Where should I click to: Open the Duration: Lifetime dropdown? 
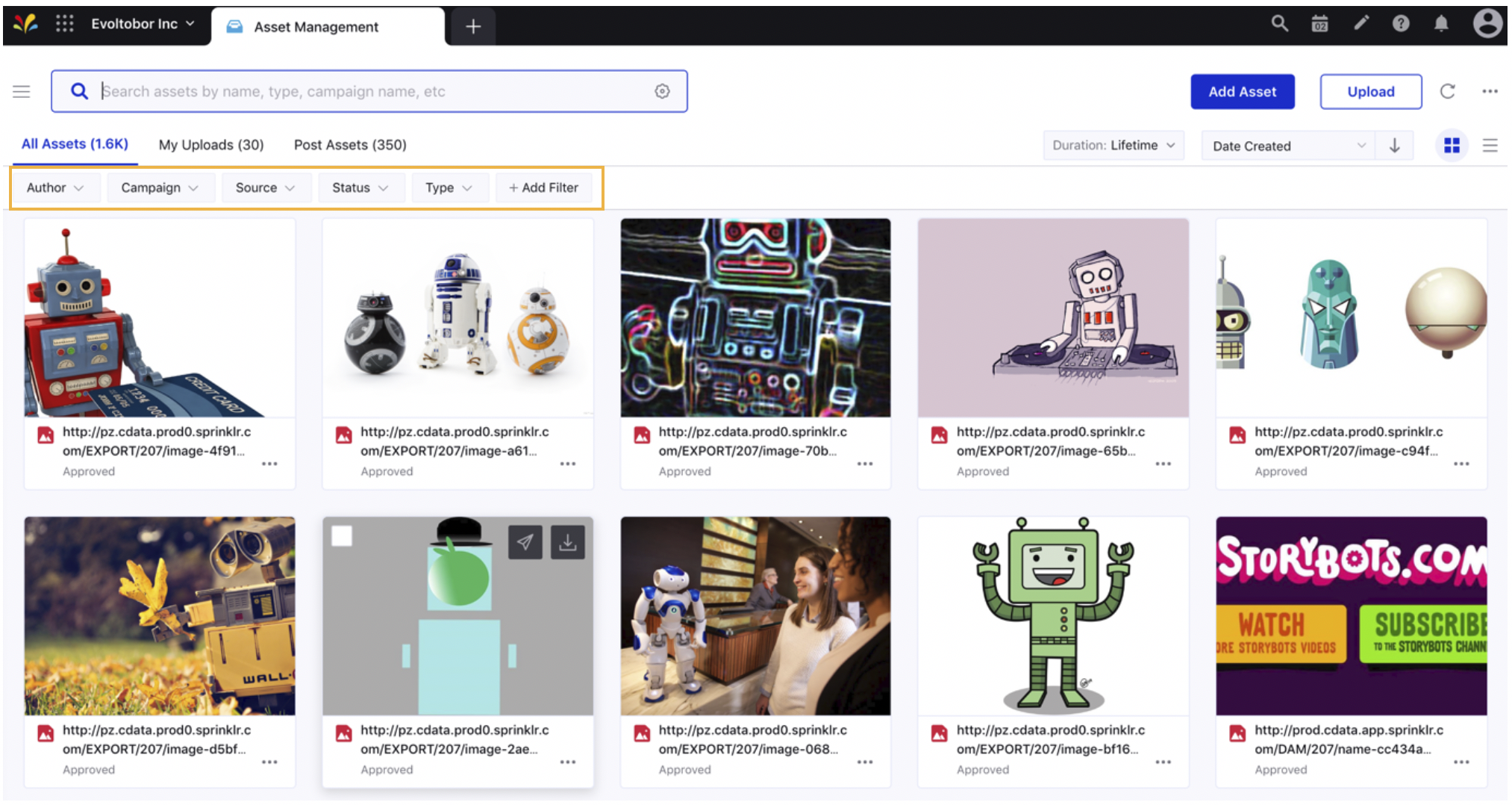point(1113,145)
